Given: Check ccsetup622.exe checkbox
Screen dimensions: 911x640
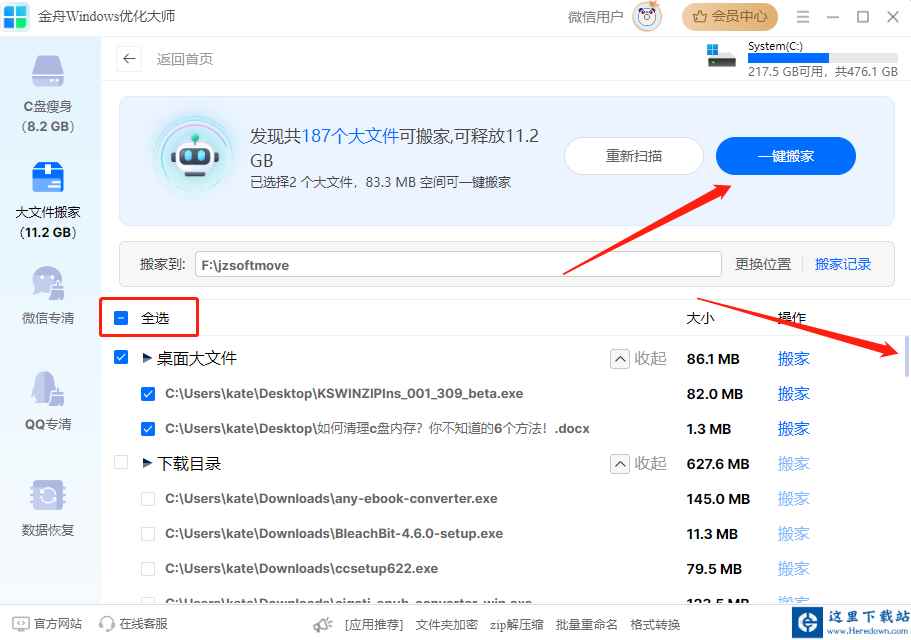Looking at the screenshot, I should [148, 569].
